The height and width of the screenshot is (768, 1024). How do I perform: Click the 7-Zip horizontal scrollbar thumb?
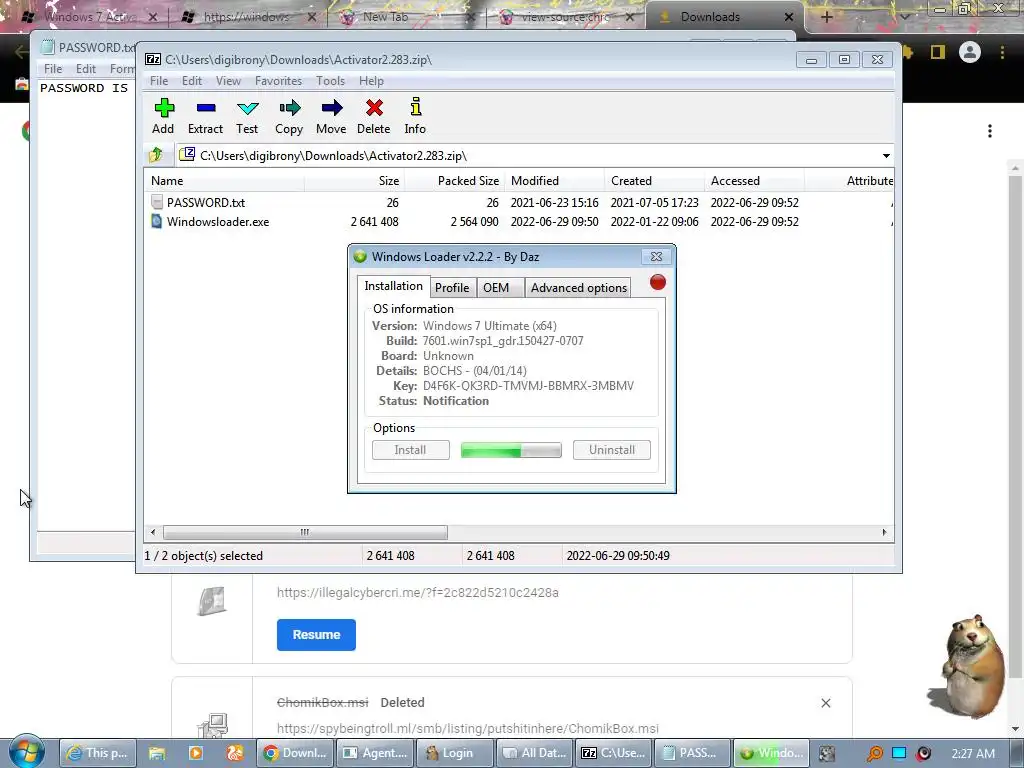pyautogui.click(x=305, y=532)
